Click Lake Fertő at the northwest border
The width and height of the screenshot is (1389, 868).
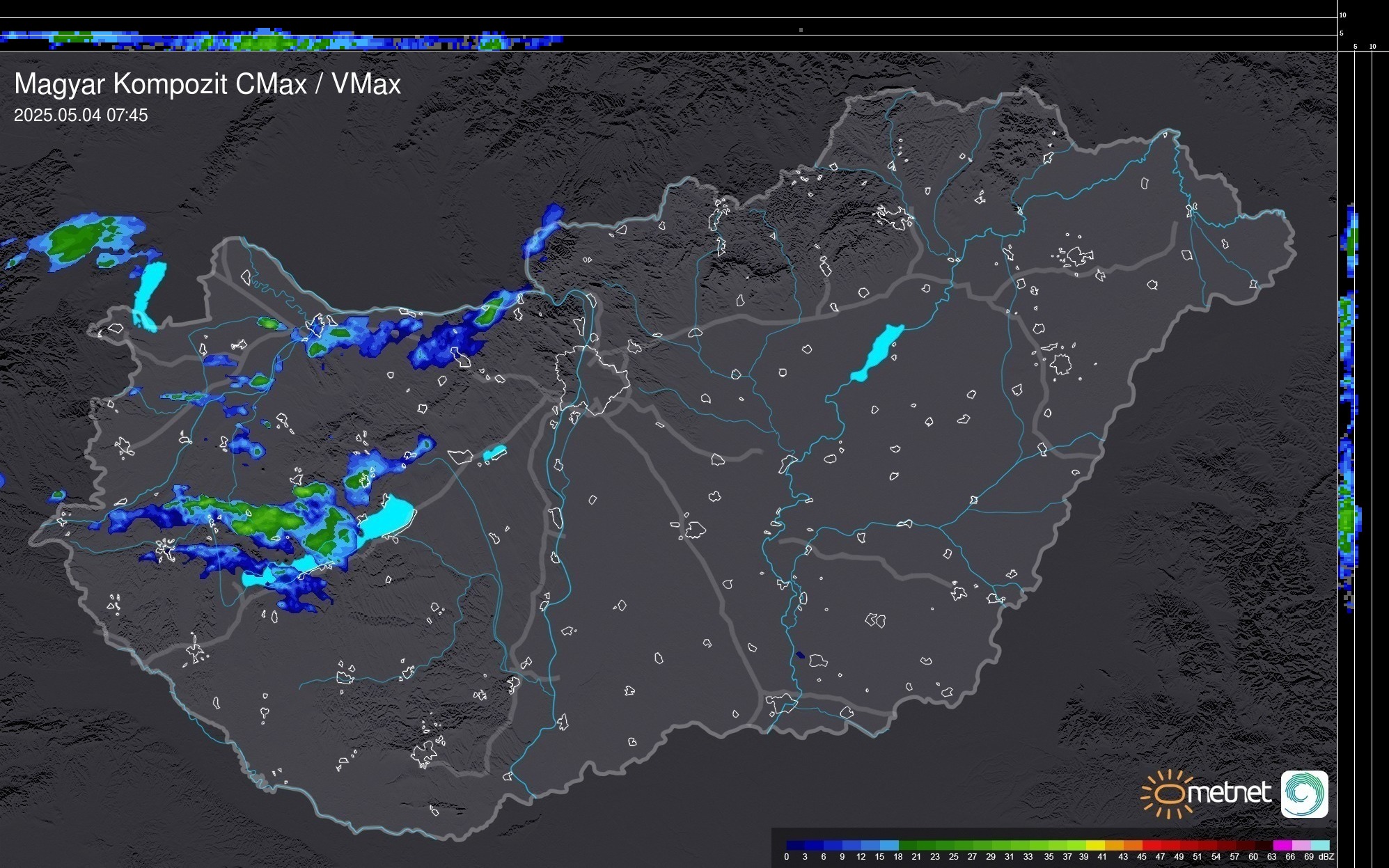coord(149,294)
